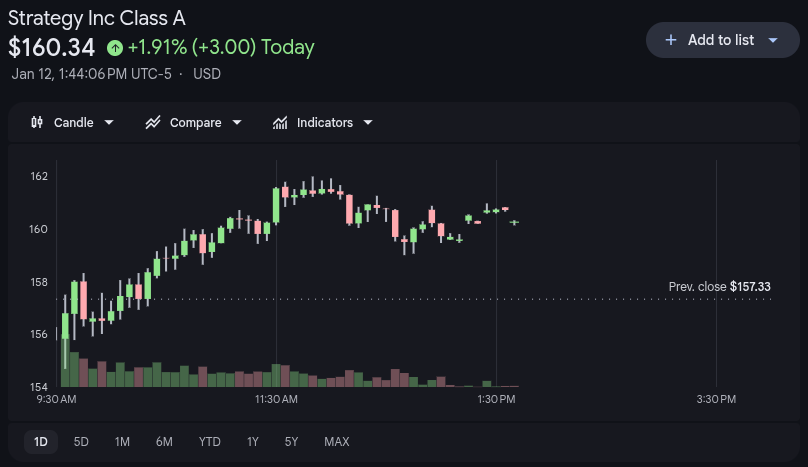Select the YTD time range

(210, 441)
